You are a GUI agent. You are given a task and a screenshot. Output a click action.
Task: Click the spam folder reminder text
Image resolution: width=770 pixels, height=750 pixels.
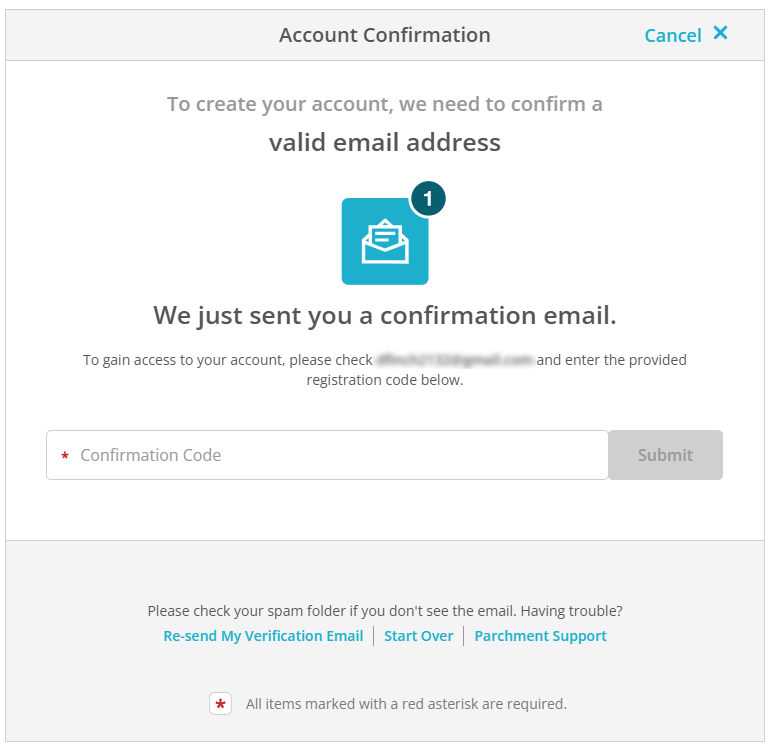click(x=332, y=611)
